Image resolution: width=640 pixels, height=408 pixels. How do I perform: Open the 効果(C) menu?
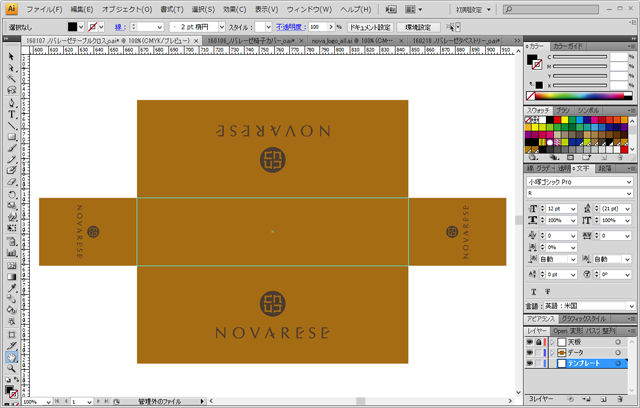tap(234, 9)
